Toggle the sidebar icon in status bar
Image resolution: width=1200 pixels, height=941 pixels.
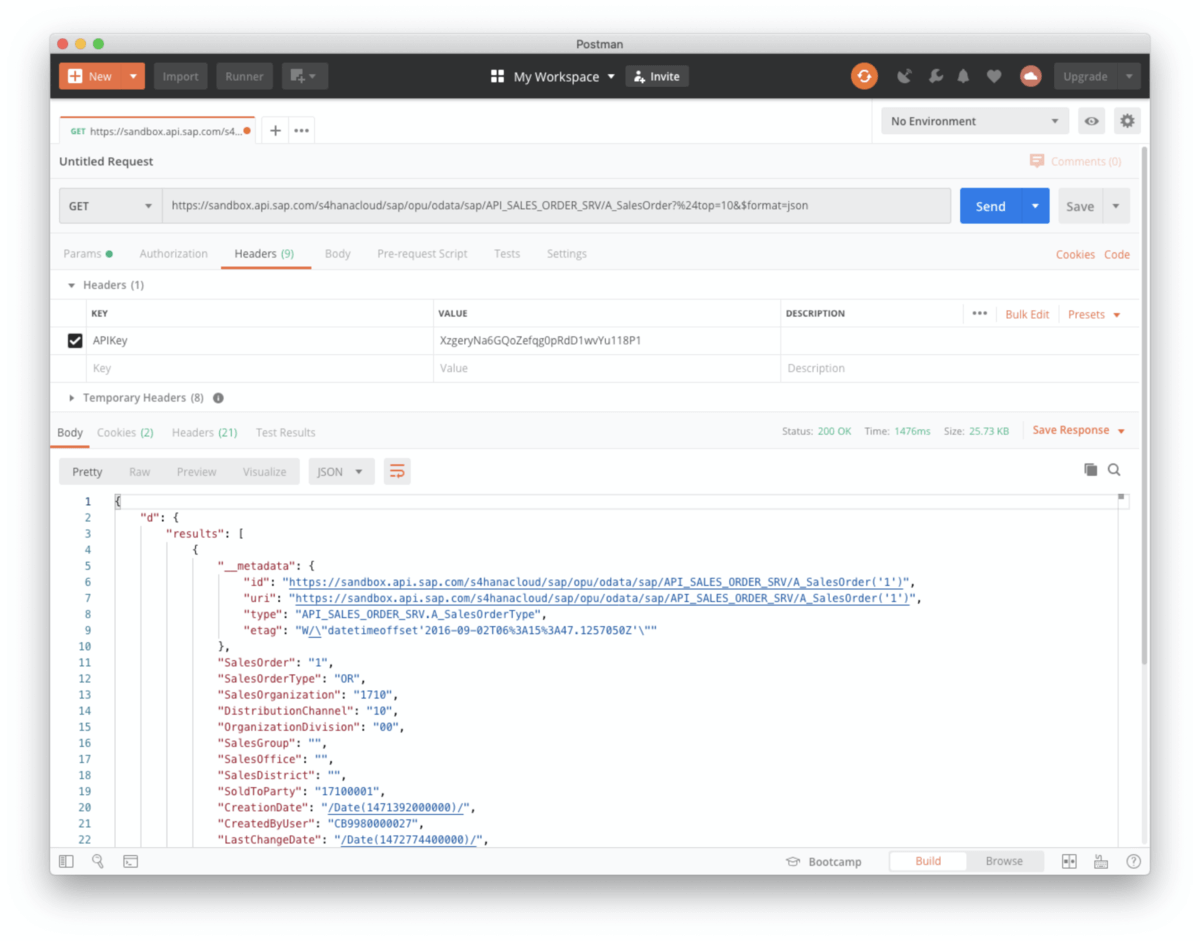(66, 861)
